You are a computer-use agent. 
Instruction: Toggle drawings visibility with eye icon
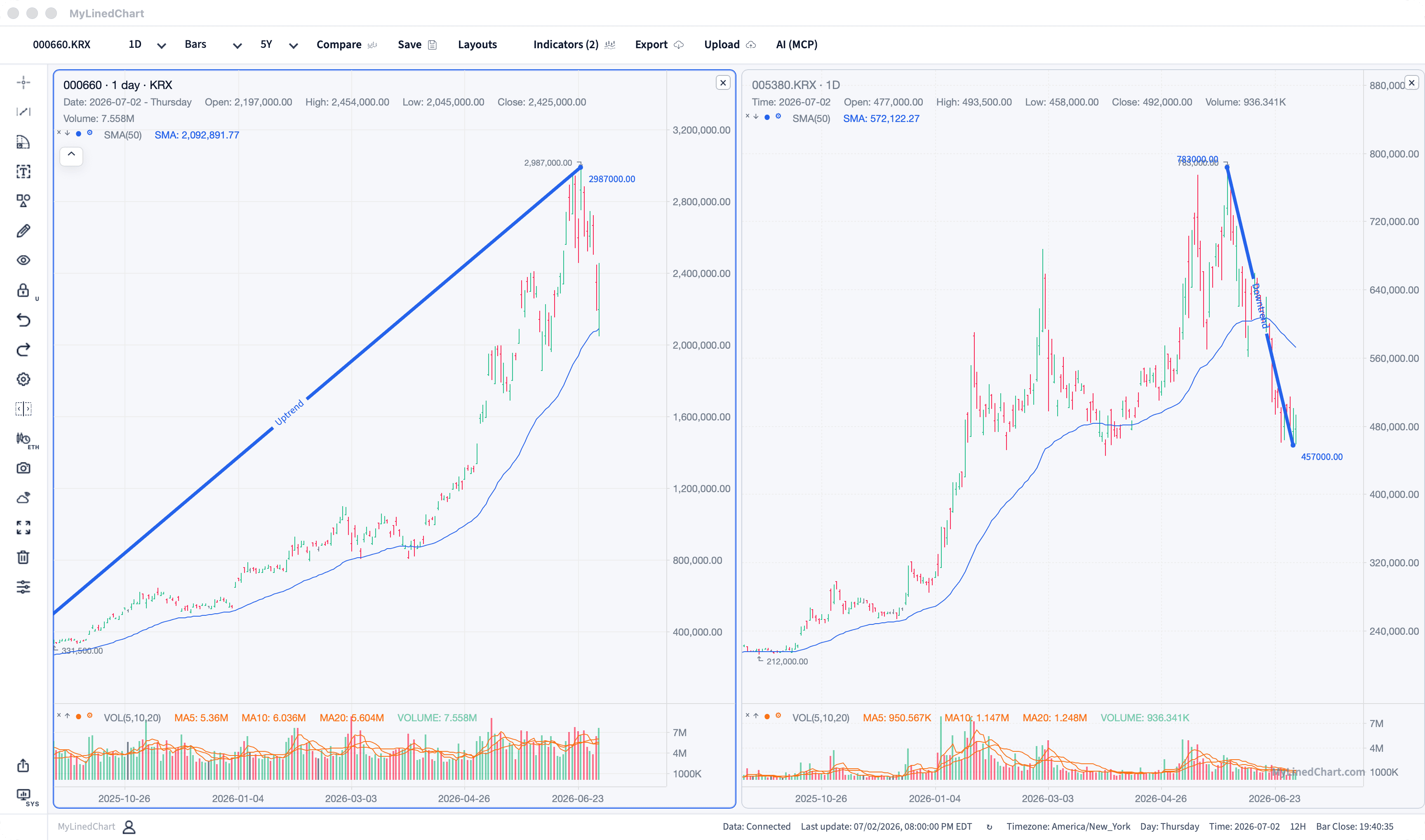pos(23,260)
